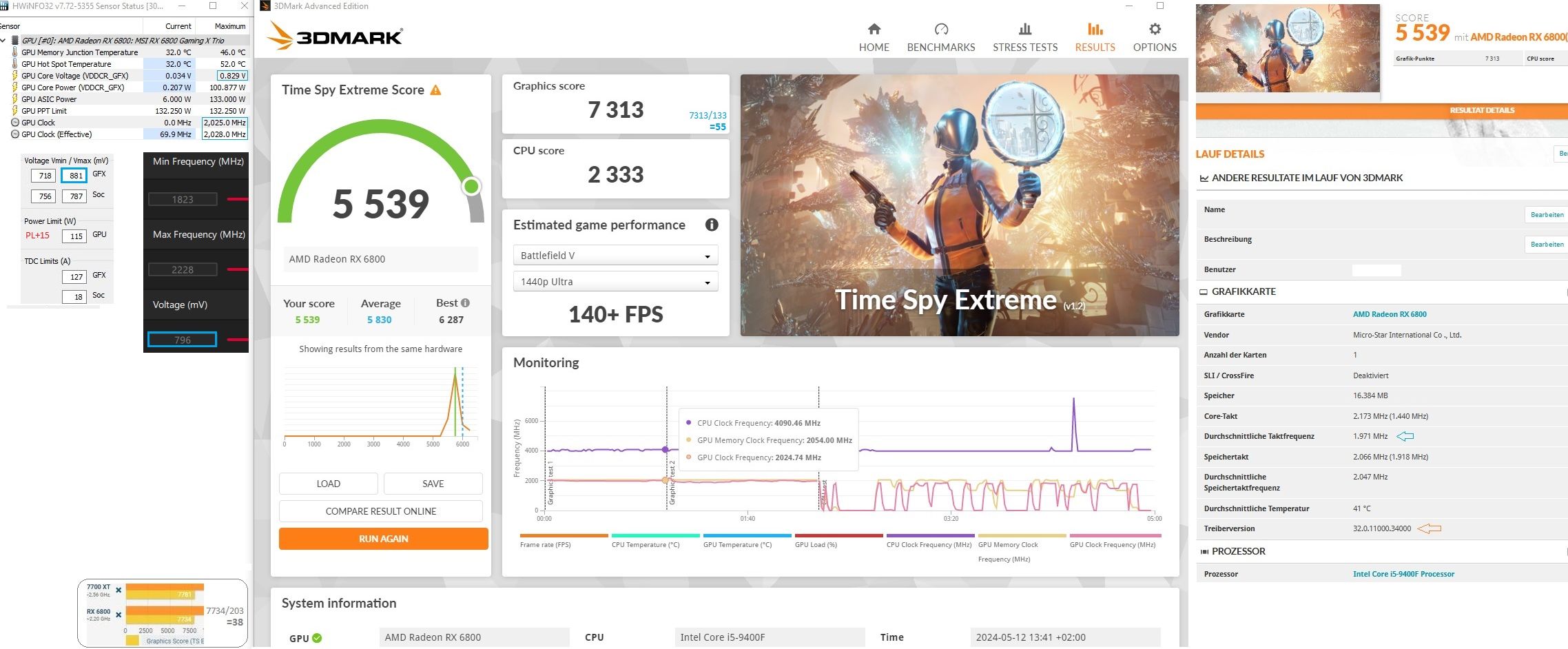Viewport: 1568px width, 649px height.
Task: Click the chart icon beside Andere Resultate heading
Action: pos(1204,178)
